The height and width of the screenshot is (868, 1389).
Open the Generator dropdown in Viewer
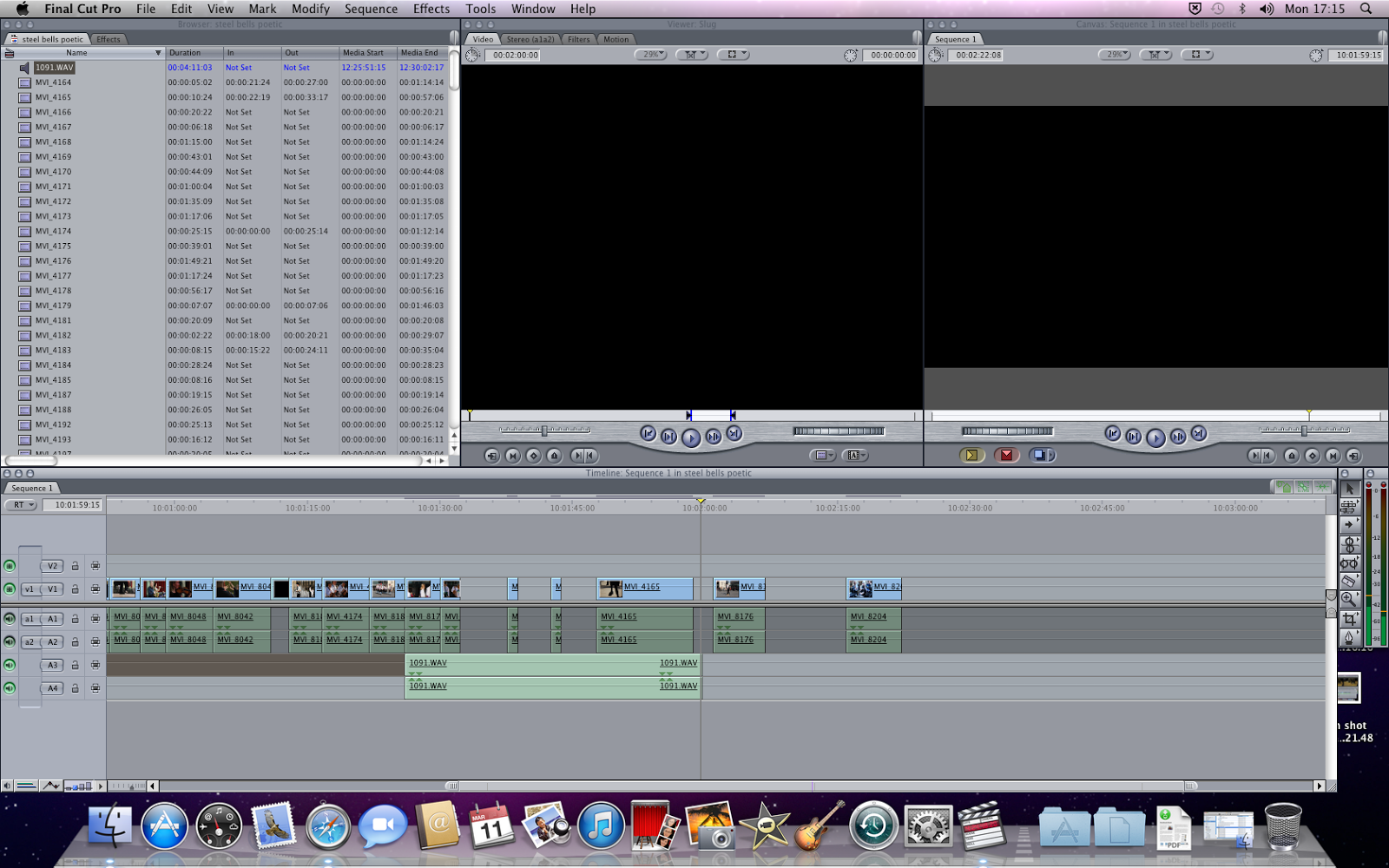point(855,455)
